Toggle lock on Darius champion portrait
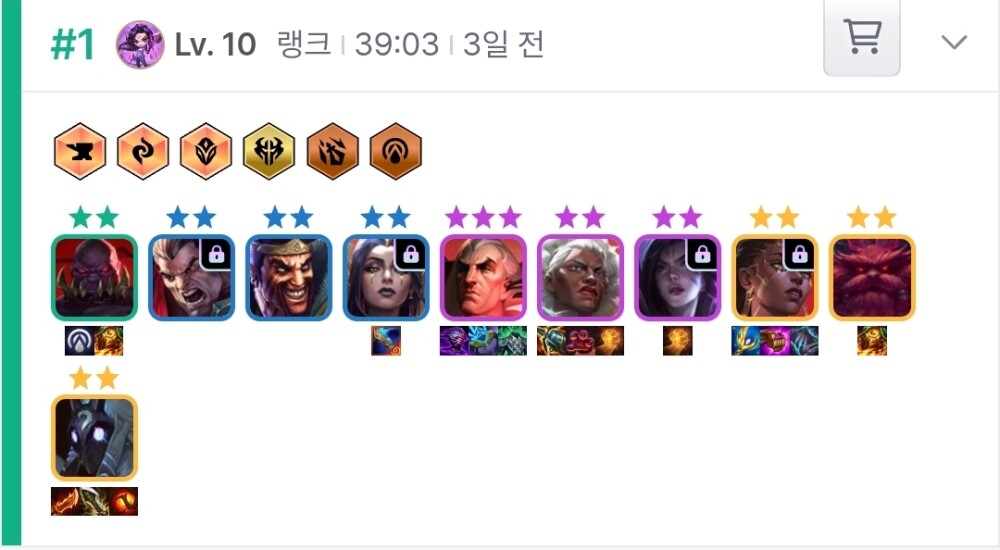 click(x=217, y=255)
